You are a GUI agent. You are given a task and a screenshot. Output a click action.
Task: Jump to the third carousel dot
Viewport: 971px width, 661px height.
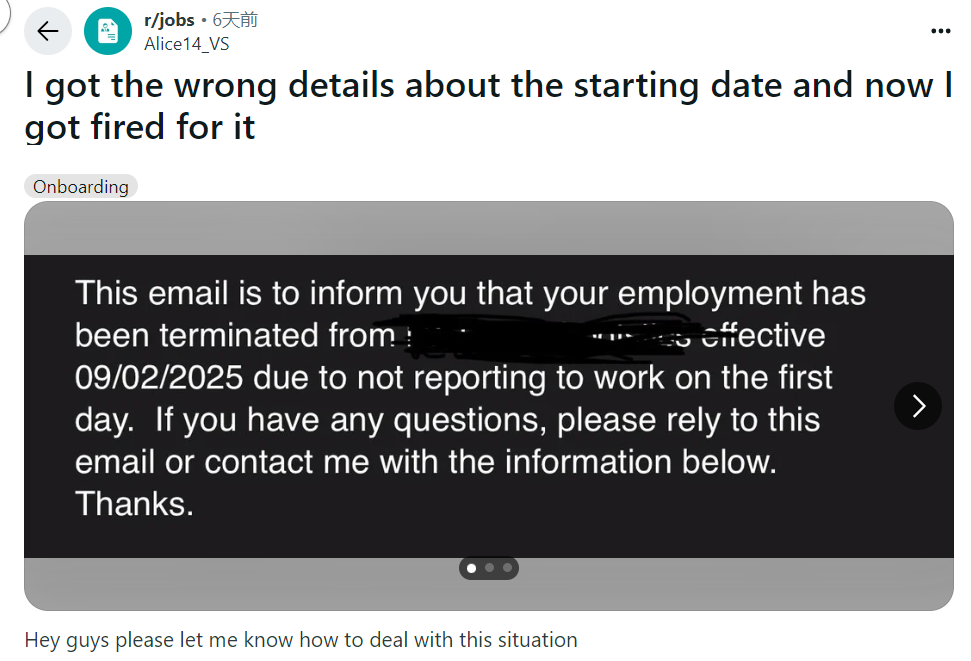tap(507, 568)
